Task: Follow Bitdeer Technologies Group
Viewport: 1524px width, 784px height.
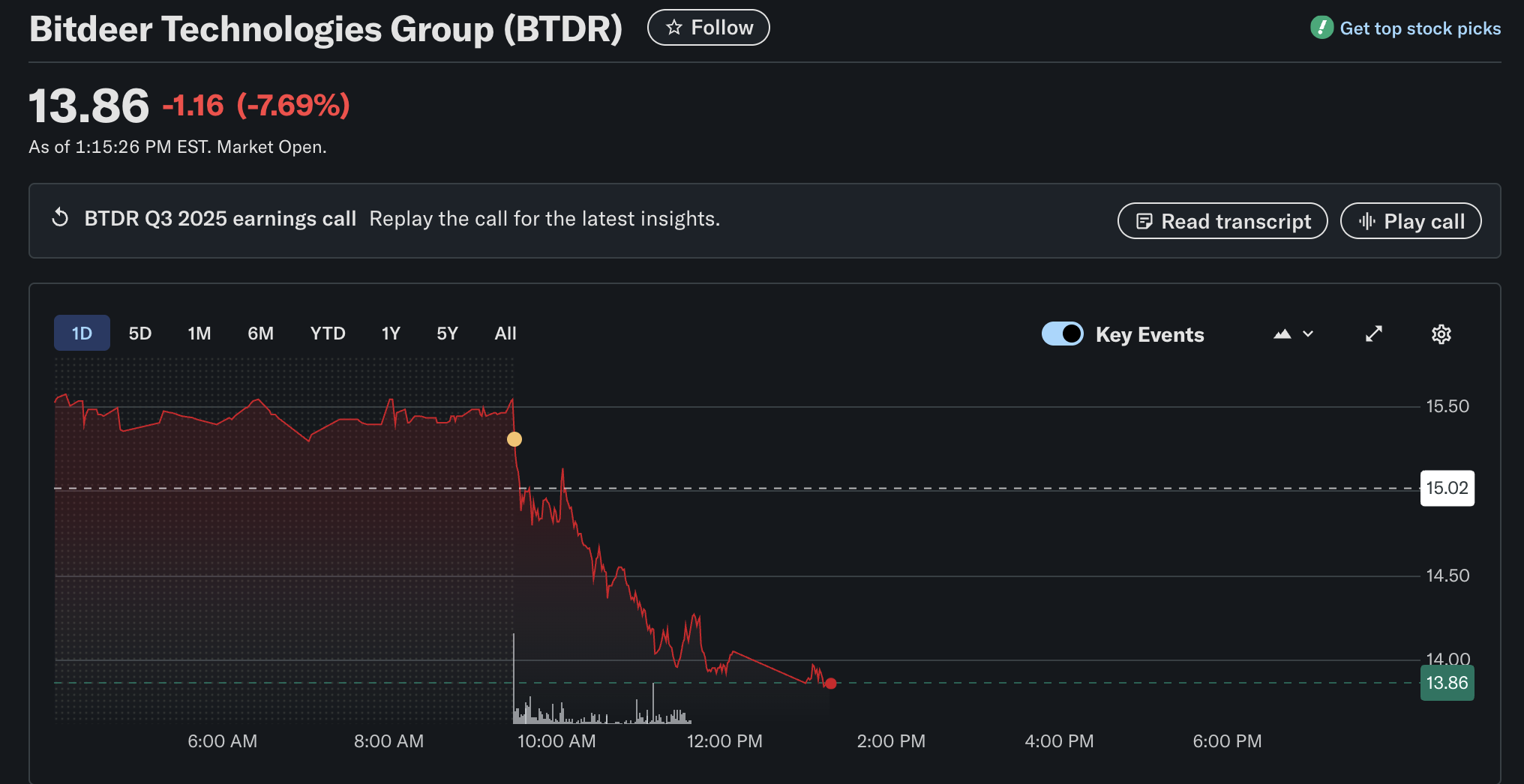Action: pos(708,27)
